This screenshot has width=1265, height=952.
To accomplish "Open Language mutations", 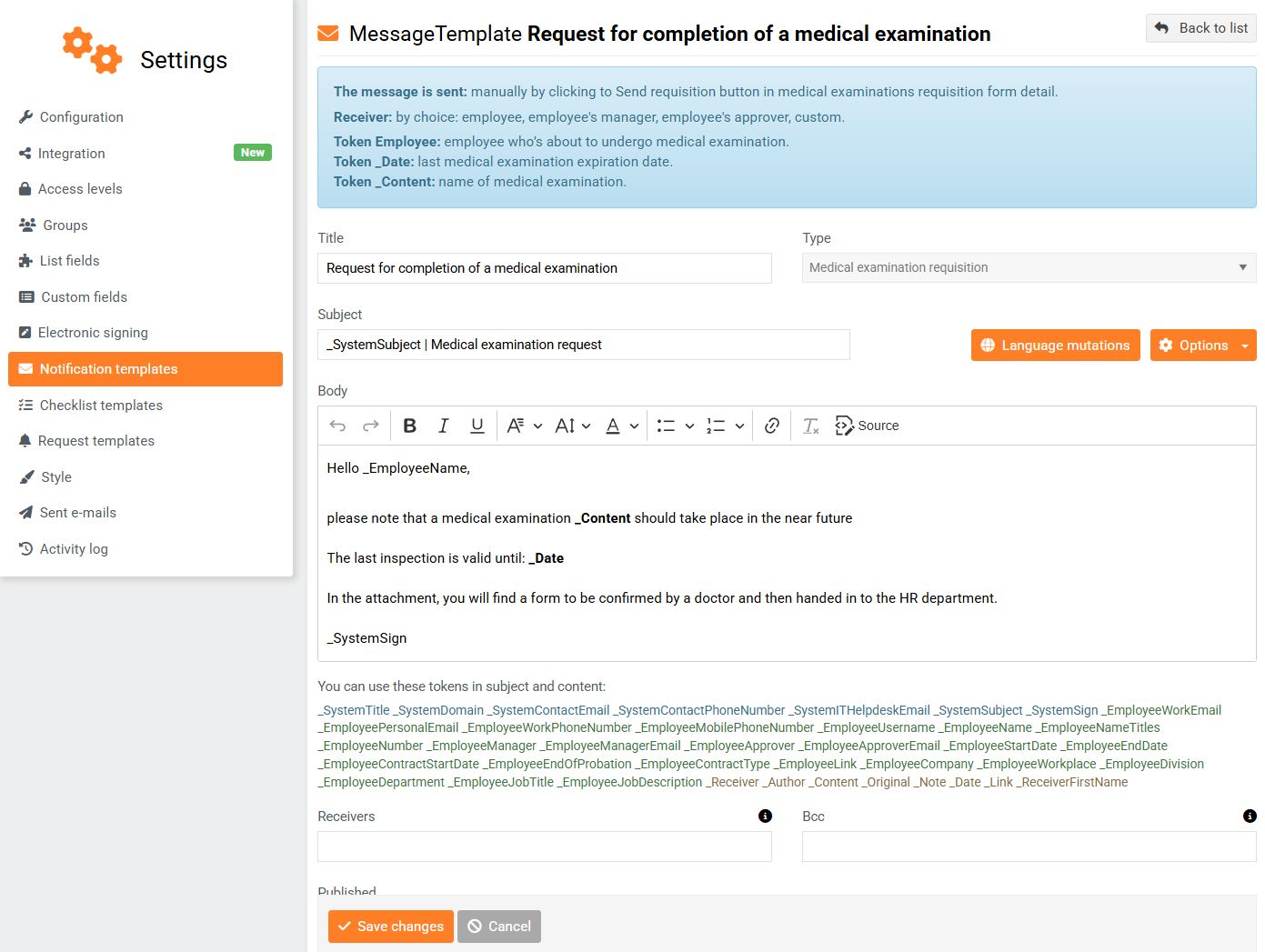I will coord(1055,346).
